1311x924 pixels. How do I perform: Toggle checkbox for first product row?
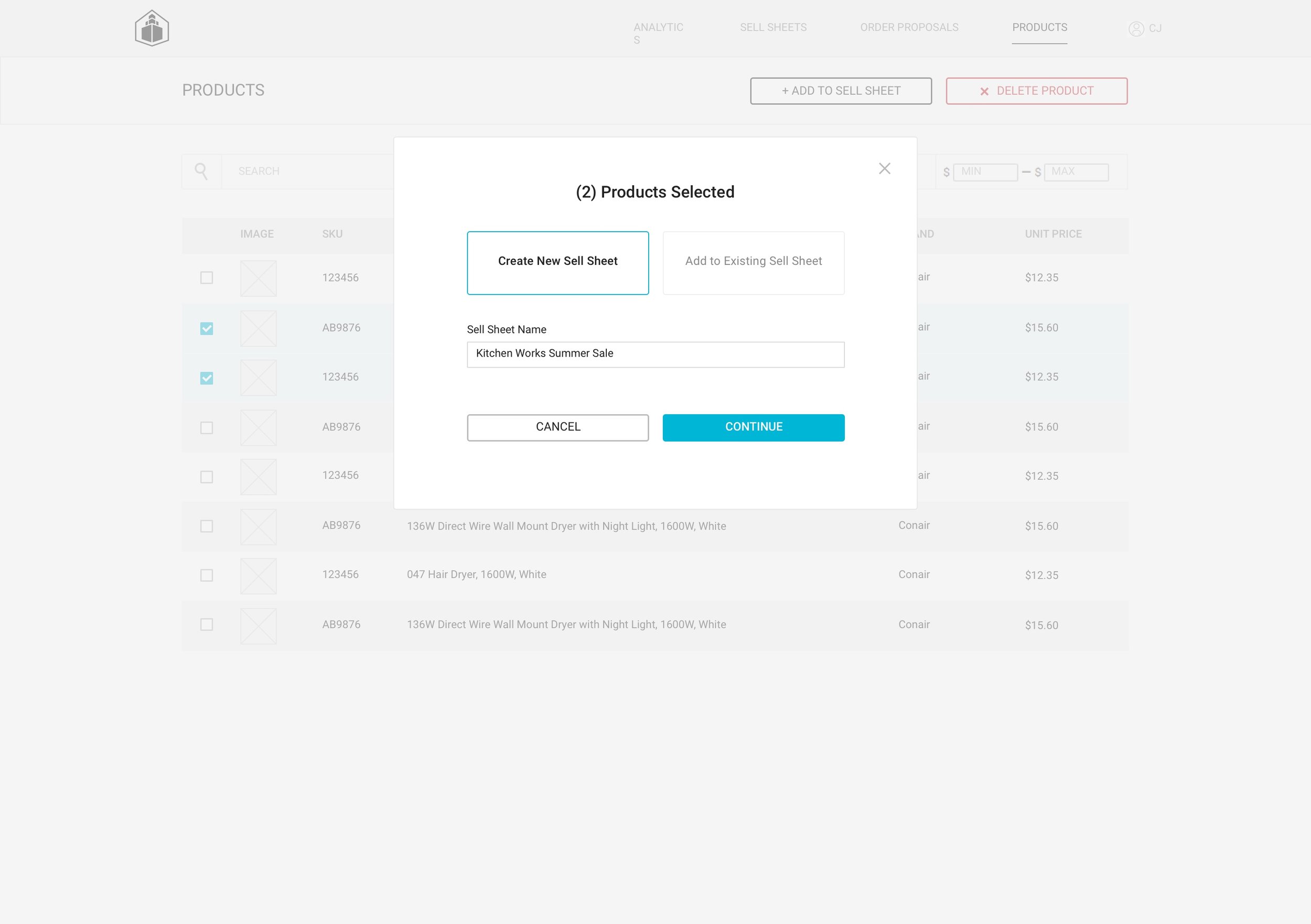(207, 278)
